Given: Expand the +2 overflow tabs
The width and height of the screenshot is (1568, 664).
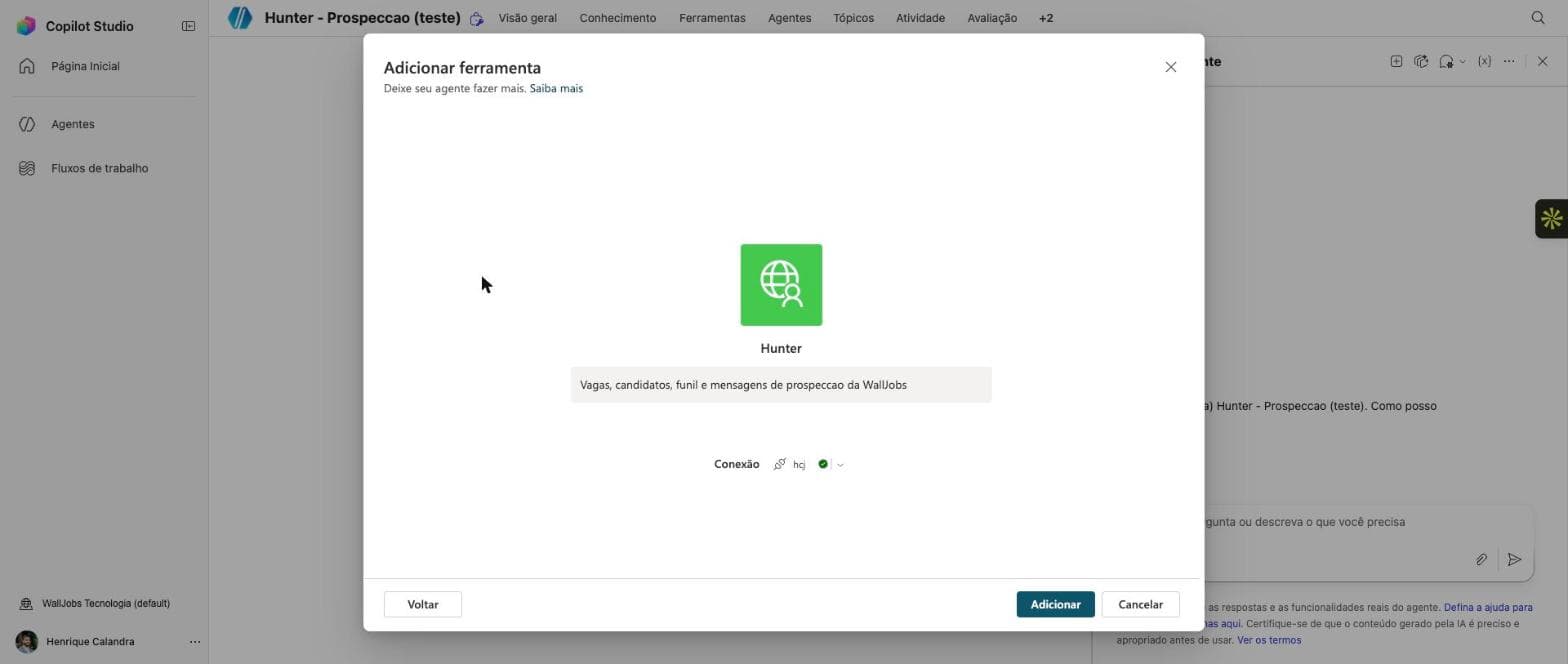Looking at the screenshot, I should point(1046,18).
